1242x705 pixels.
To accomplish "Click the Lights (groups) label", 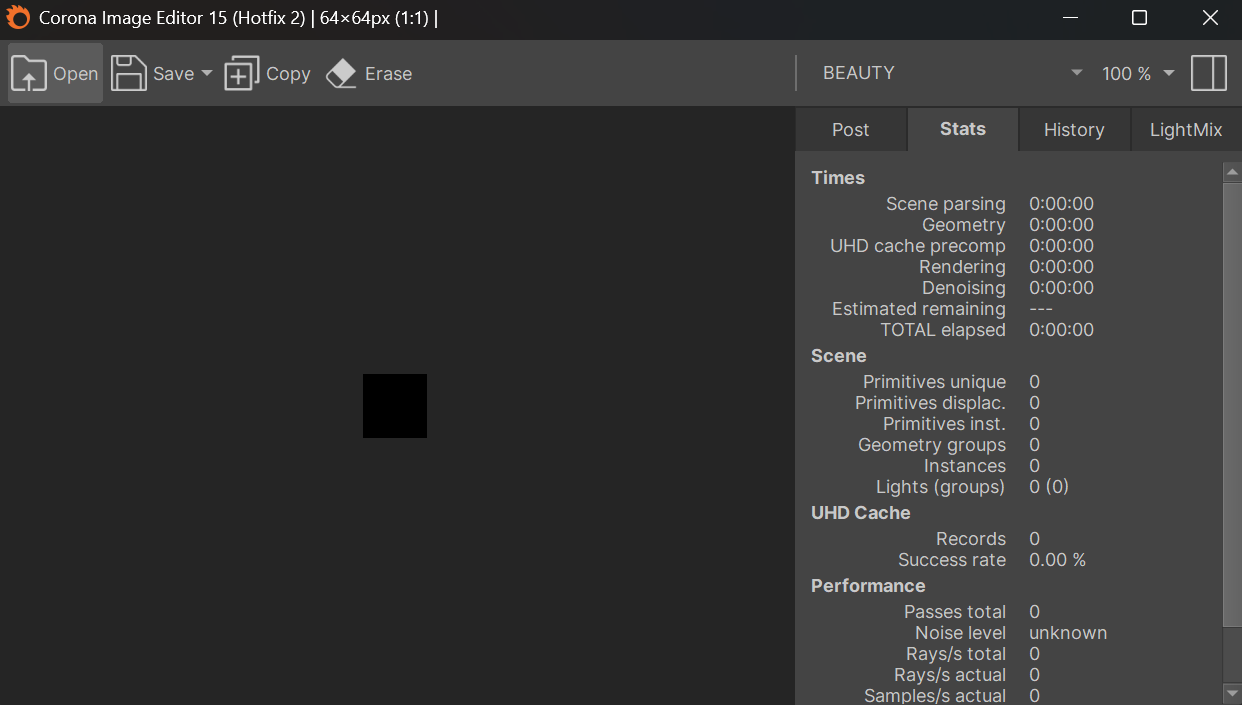I will (x=941, y=487).
